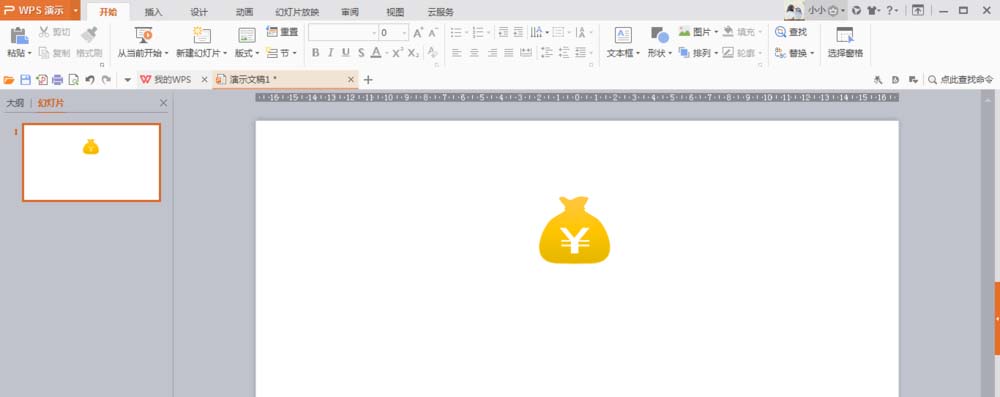Viewport: 1000px width, 397px height.
Task: Open the 版式 layout dropdown
Action: (x=247, y=43)
